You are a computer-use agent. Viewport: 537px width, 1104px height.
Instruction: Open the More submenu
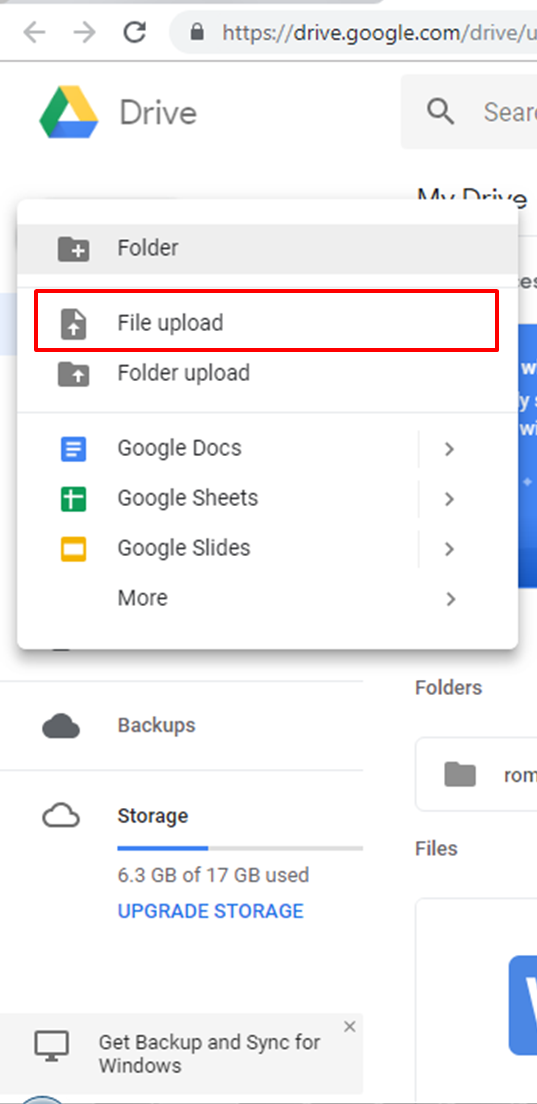(x=267, y=598)
